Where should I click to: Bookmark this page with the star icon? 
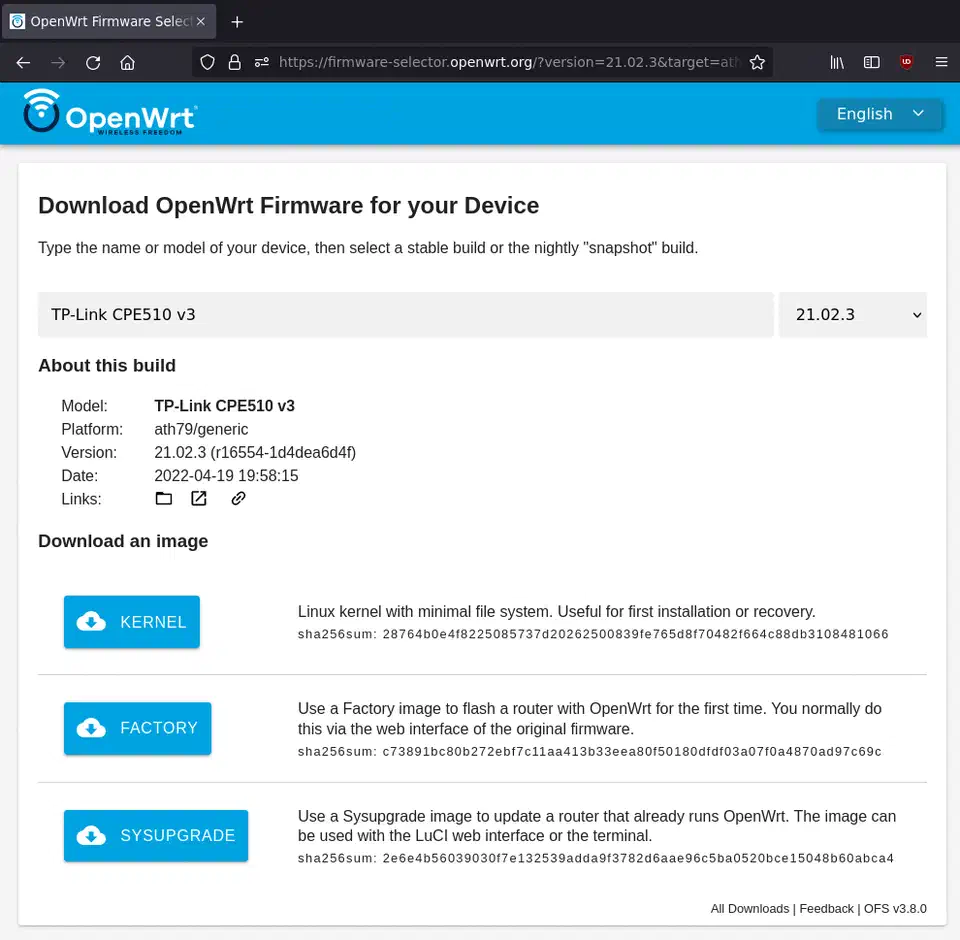pos(757,62)
